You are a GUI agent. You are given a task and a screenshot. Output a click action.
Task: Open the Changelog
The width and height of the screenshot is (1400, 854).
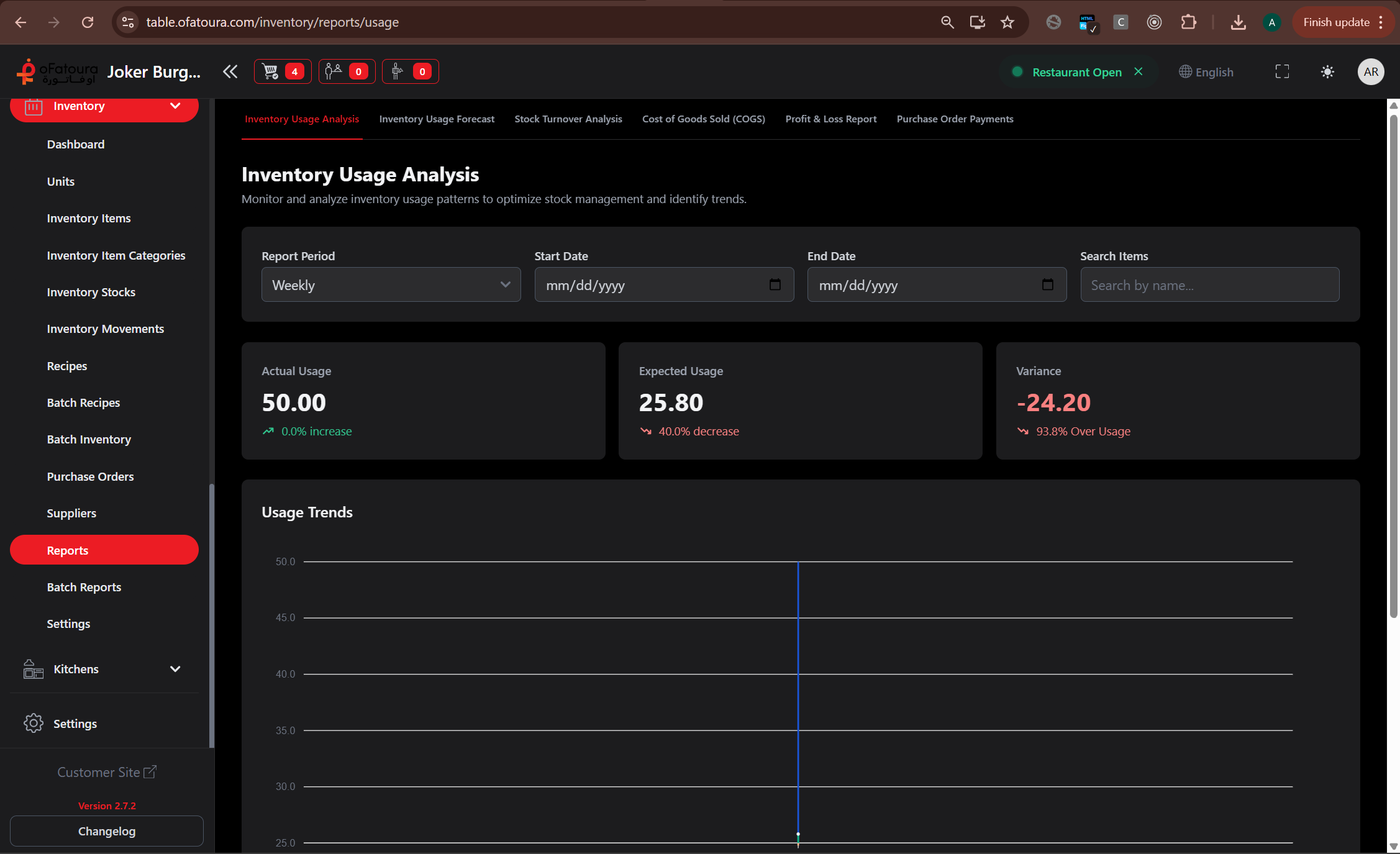[106, 831]
